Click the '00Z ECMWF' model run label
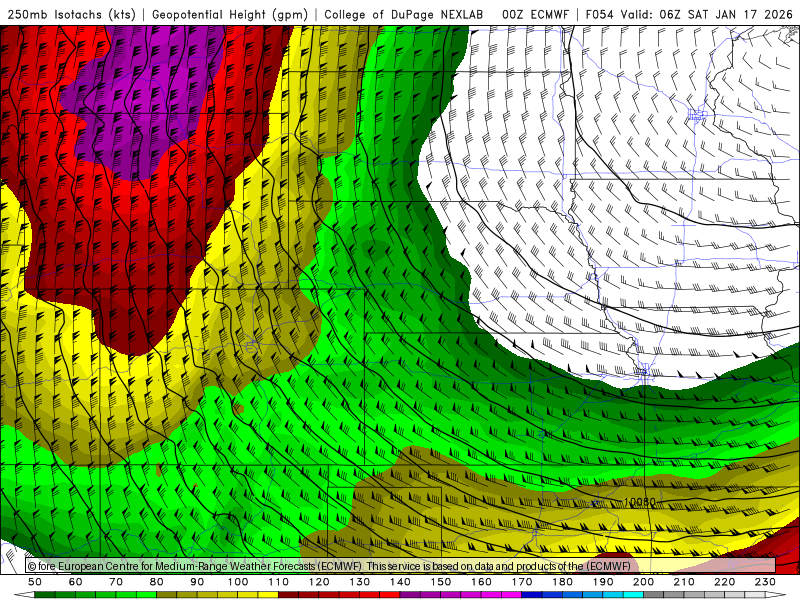This screenshot has height=600, width=800. 535,15
